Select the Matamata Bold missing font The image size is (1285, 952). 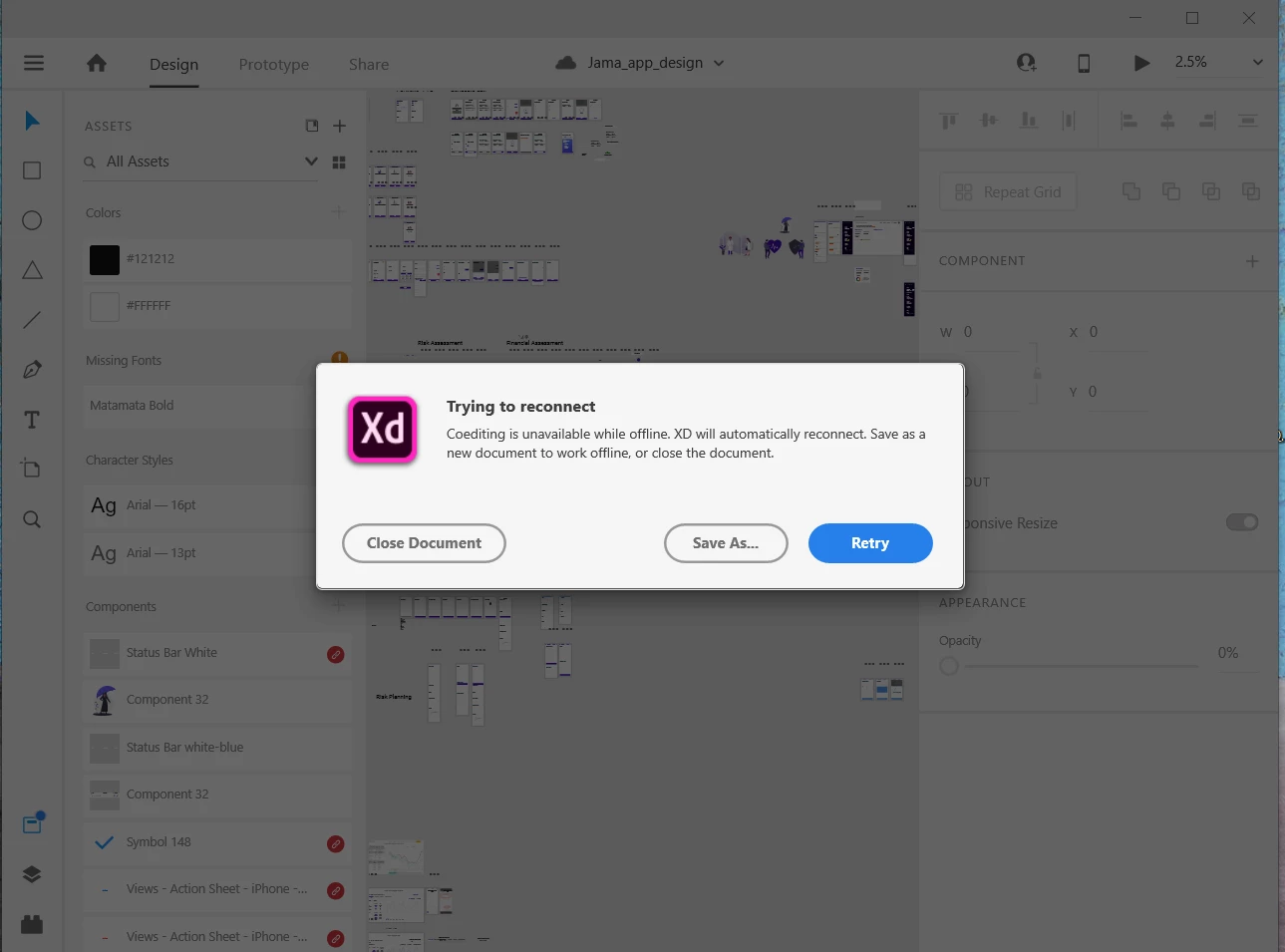click(x=217, y=406)
